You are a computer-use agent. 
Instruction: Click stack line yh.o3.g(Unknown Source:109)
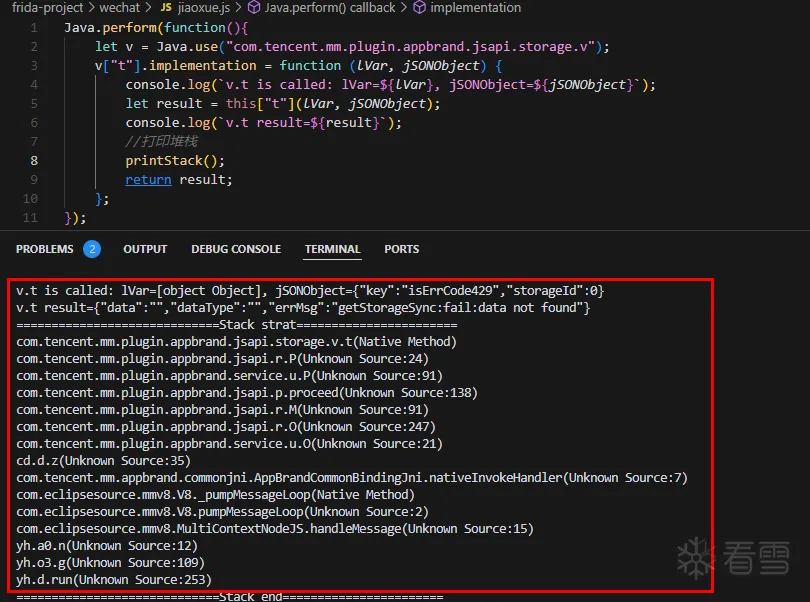coord(110,564)
